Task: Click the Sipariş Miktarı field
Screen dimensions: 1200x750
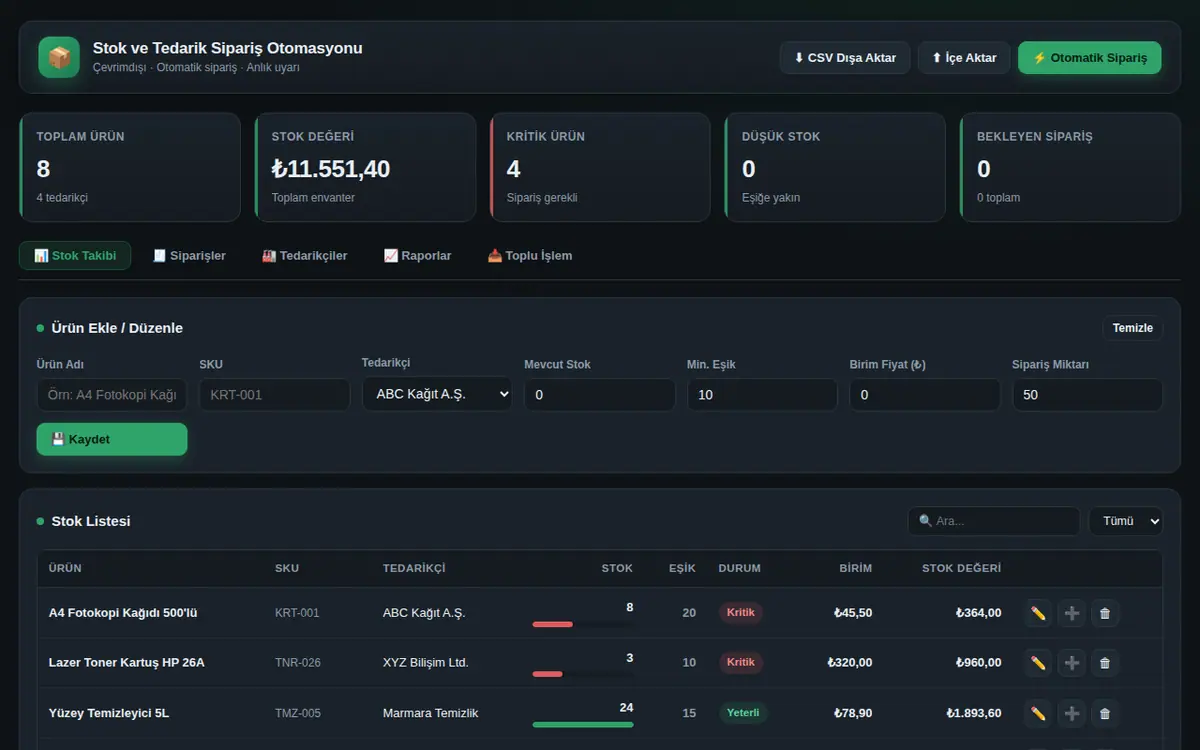Action: tap(1087, 395)
